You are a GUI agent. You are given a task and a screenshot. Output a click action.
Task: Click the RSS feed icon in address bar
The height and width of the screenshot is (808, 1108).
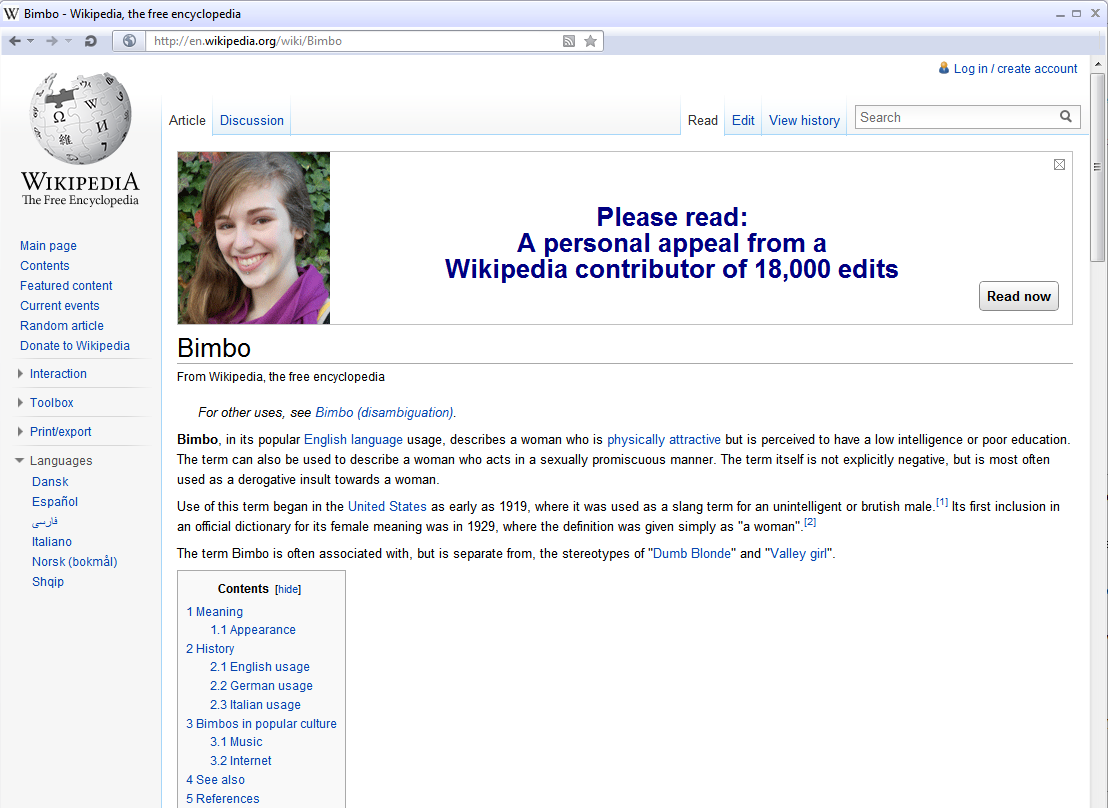(x=569, y=41)
